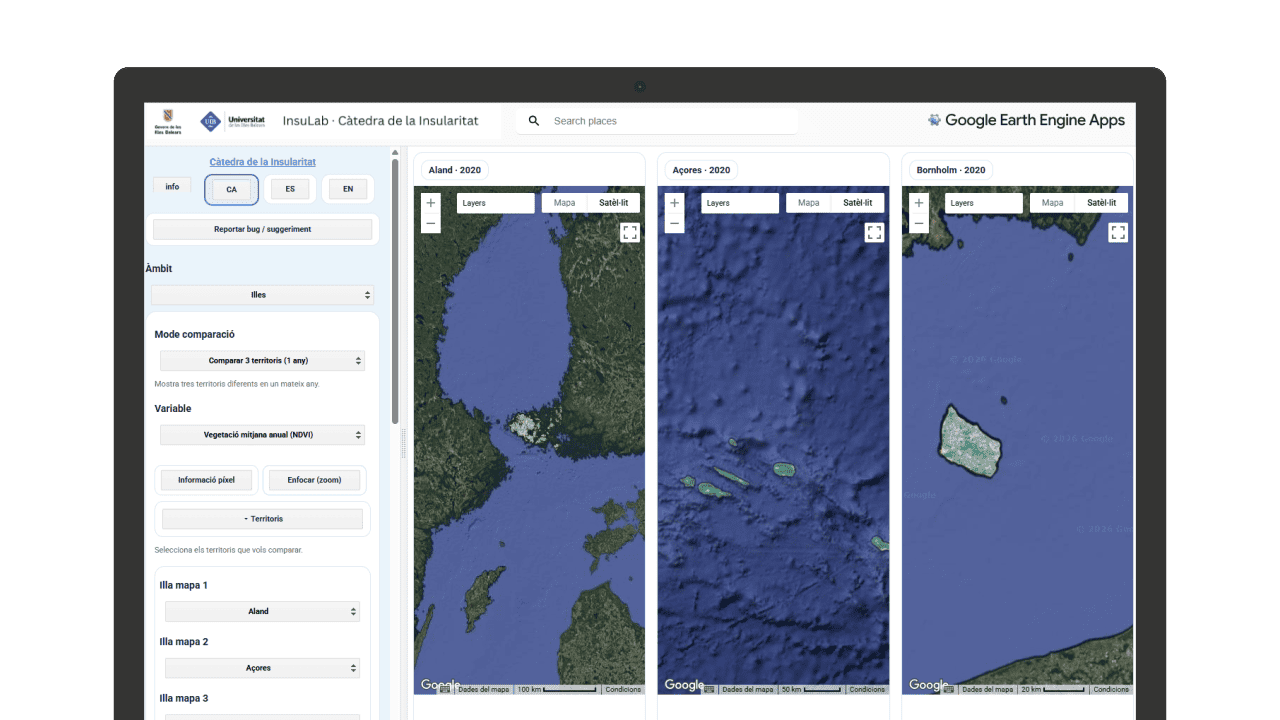This screenshot has height=720, width=1280.
Task: Expand the Açores map to fullscreen
Action: (874, 233)
